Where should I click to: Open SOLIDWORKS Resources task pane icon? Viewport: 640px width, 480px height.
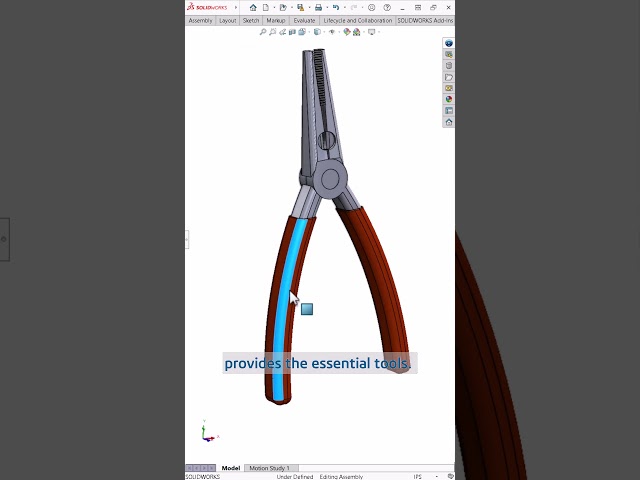pyautogui.click(x=449, y=54)
